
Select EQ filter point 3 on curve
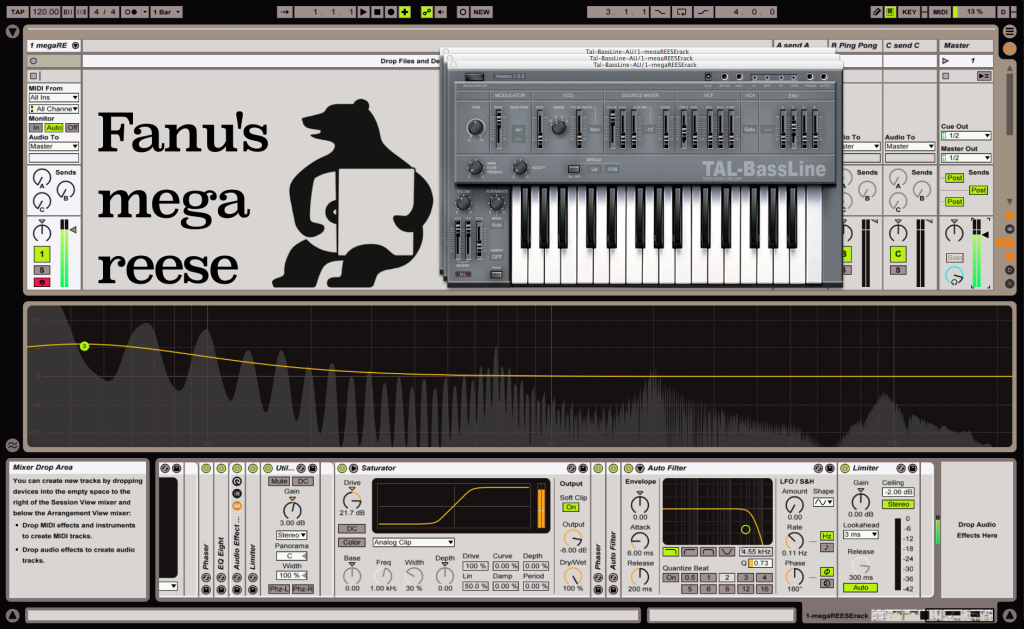pos(84,346)
